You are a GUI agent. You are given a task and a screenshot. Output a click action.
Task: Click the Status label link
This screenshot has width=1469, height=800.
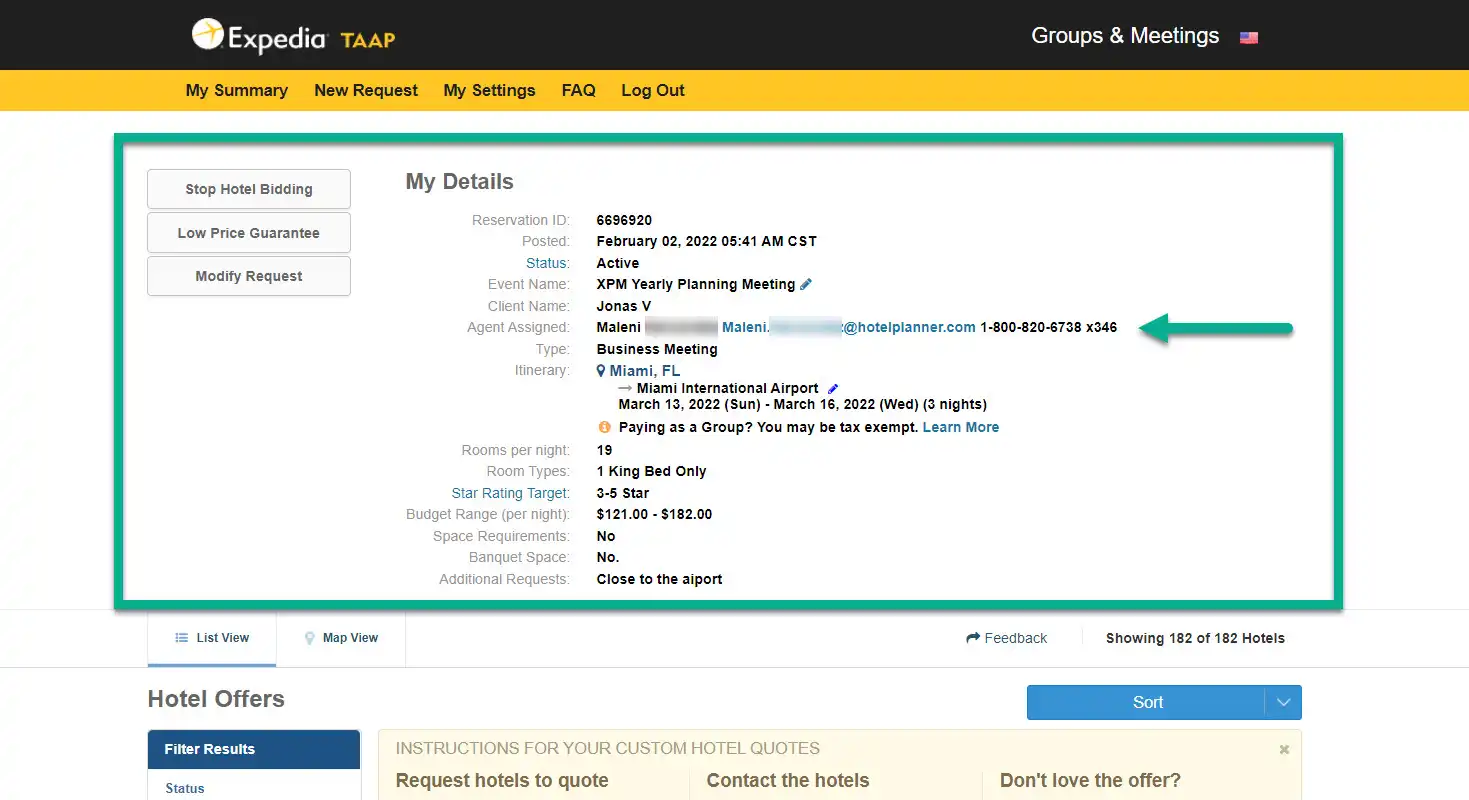(548, 263)
